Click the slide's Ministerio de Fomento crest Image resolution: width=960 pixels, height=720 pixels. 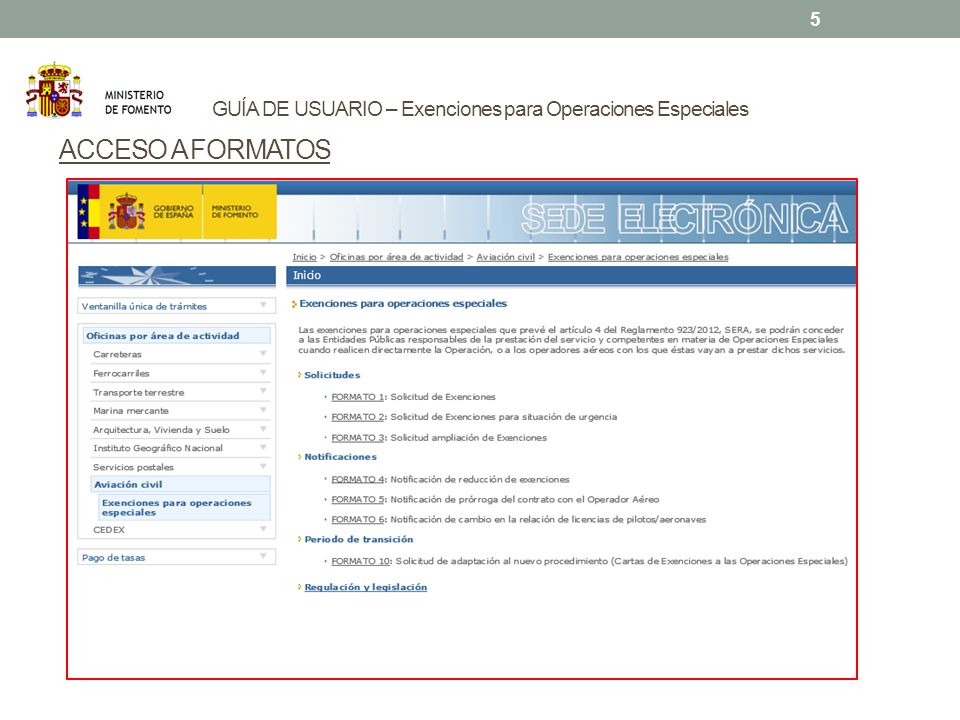pyautogui.click(x=54, y=90)
